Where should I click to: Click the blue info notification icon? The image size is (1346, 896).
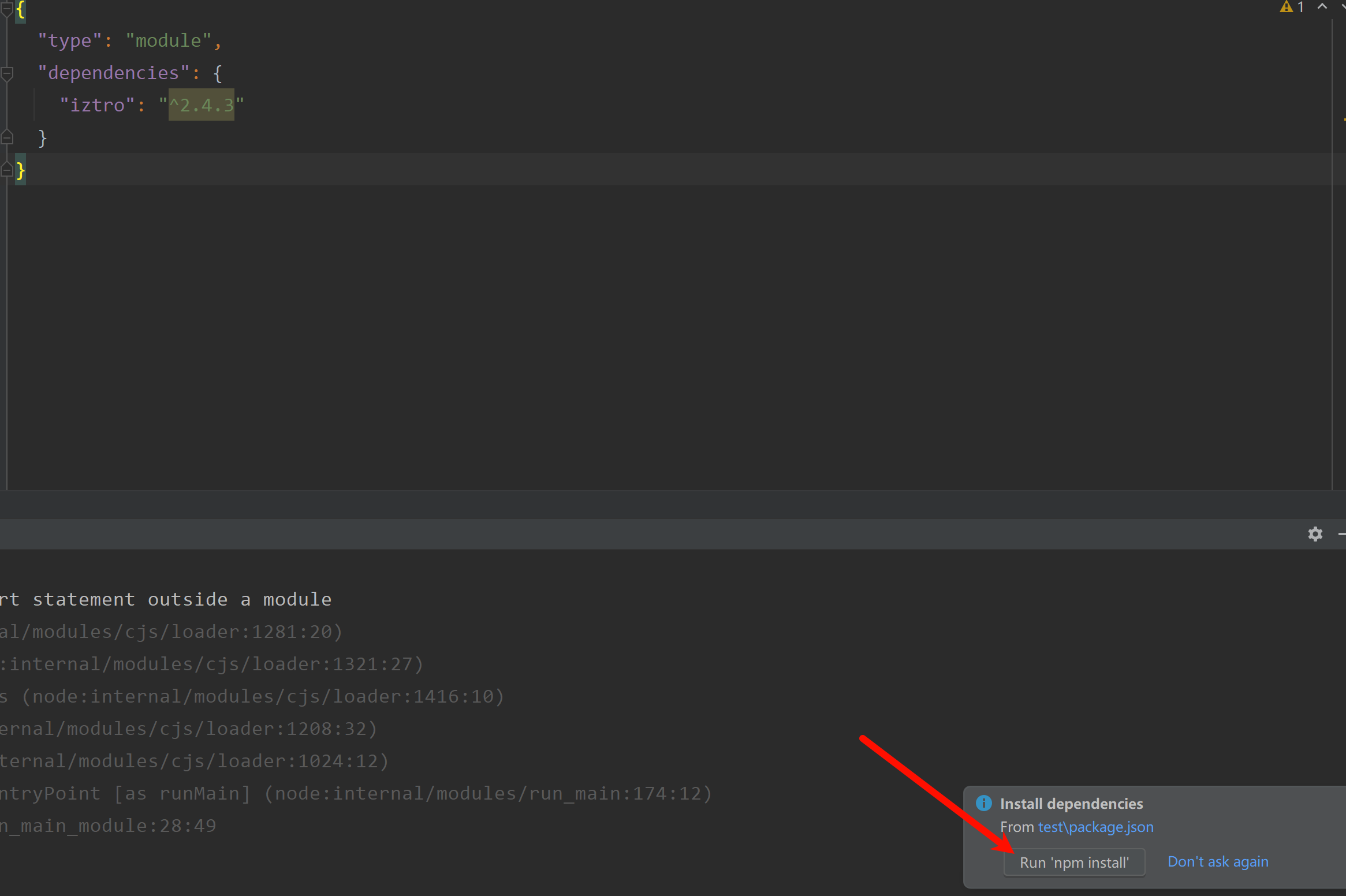[983, 803]
